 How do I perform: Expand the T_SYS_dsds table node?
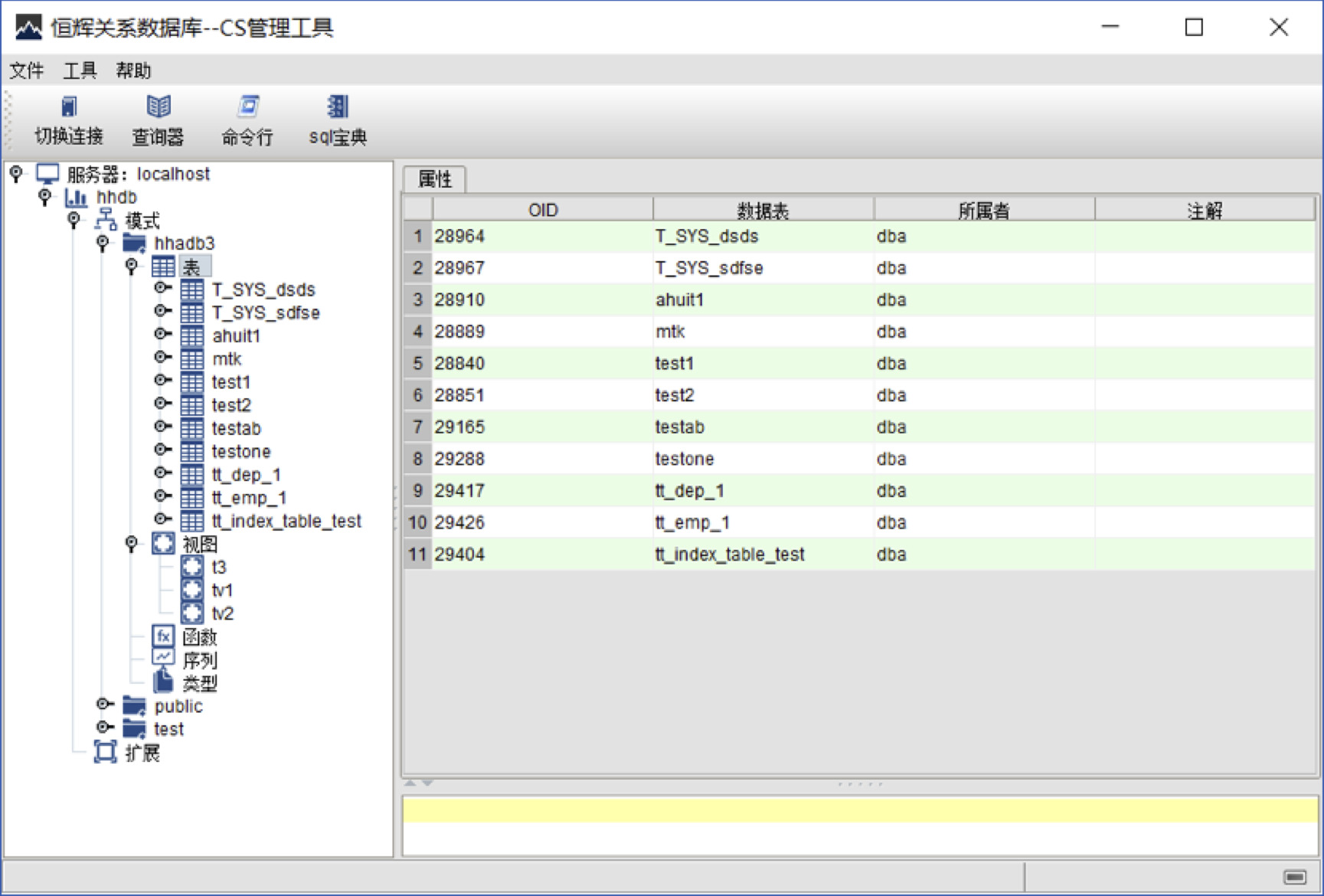click(162, 289)
